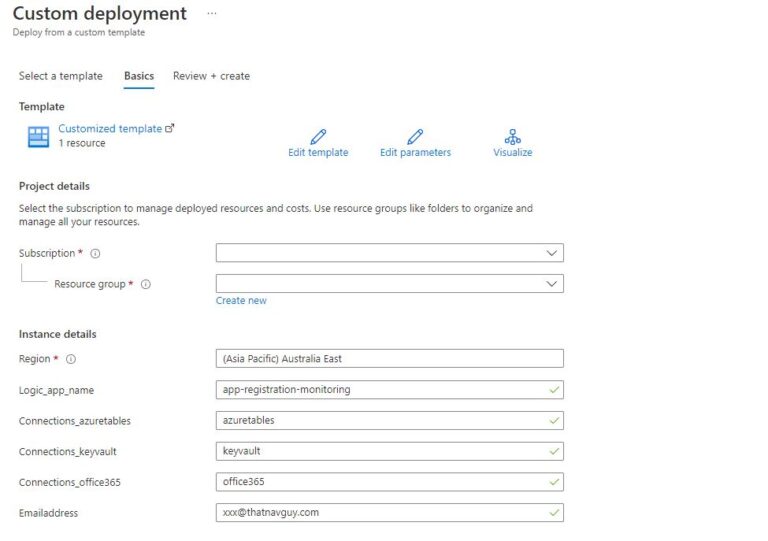This screenshot has width=768, height=541.
Task: Click the Edit template pencil icon
Action: (x=318, y=137)
